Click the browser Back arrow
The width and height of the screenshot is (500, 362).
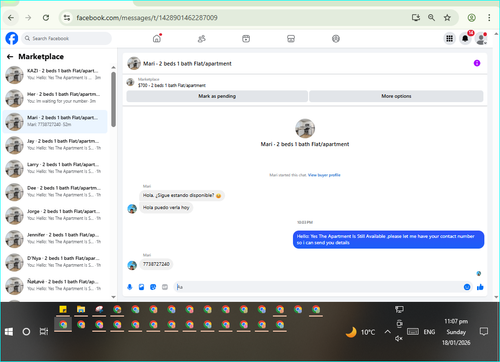tap(11, 18)
